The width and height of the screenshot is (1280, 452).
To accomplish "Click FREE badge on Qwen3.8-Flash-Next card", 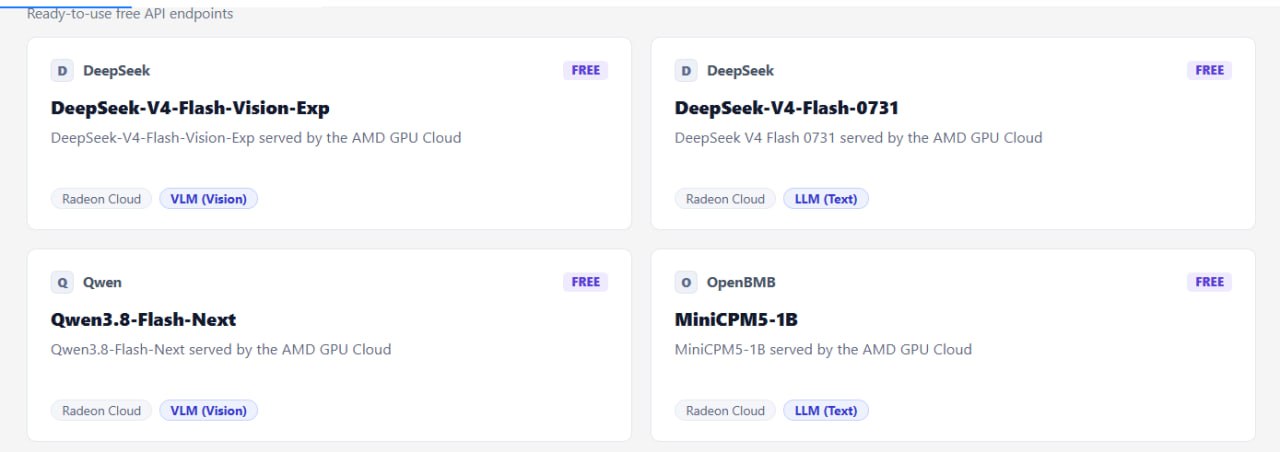I will click(585, 282).
